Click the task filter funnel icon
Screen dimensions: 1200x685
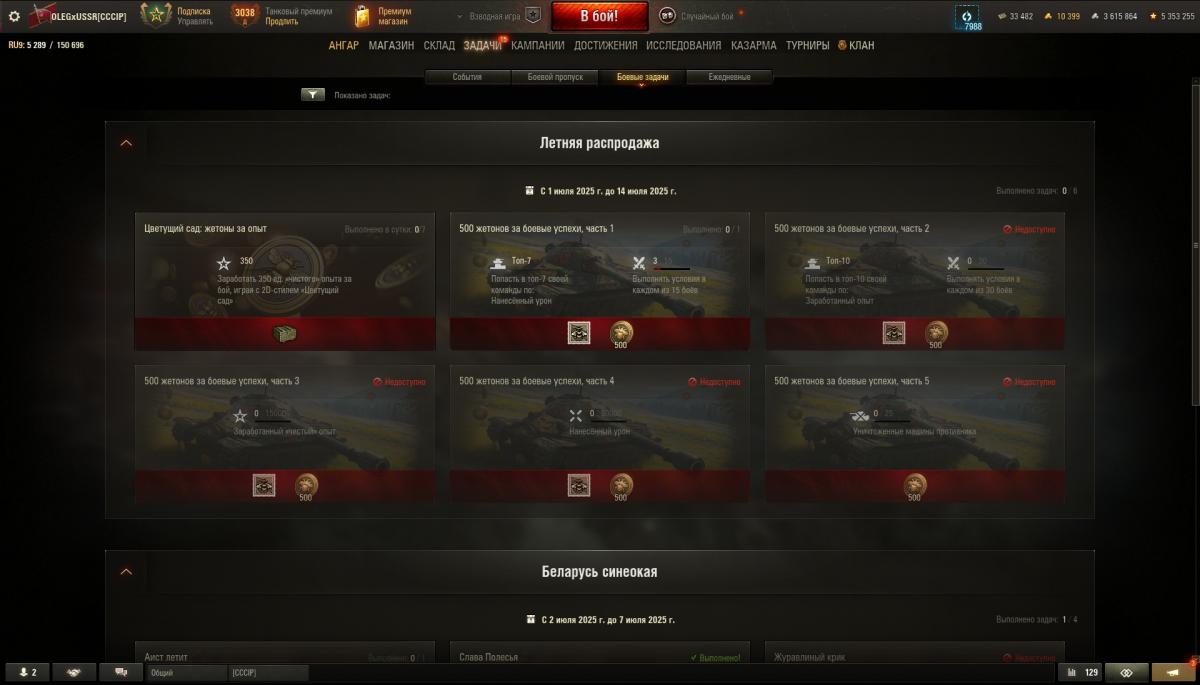(x=313, y=95)
